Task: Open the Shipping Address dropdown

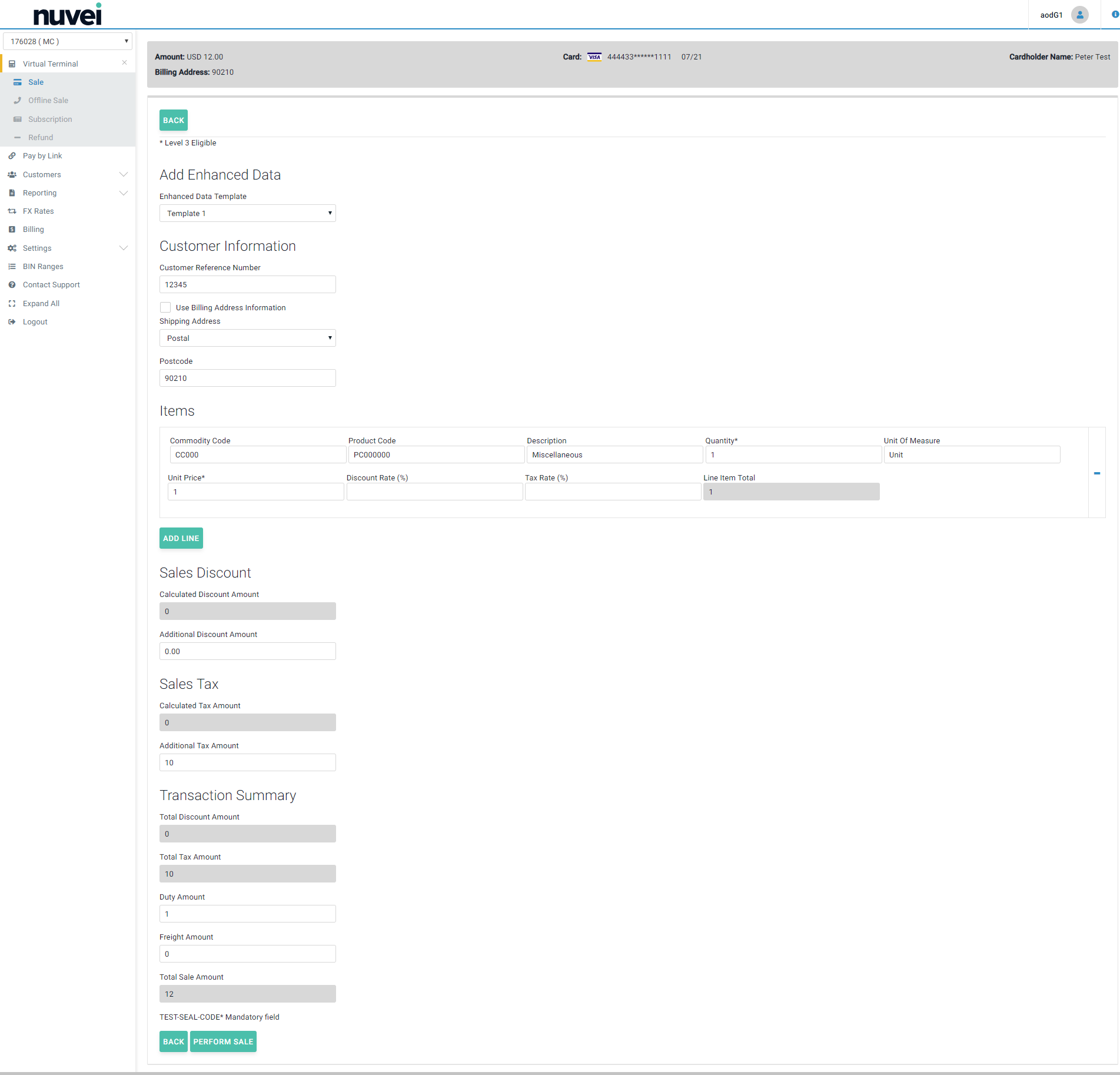Action: [x=247, y=338]
